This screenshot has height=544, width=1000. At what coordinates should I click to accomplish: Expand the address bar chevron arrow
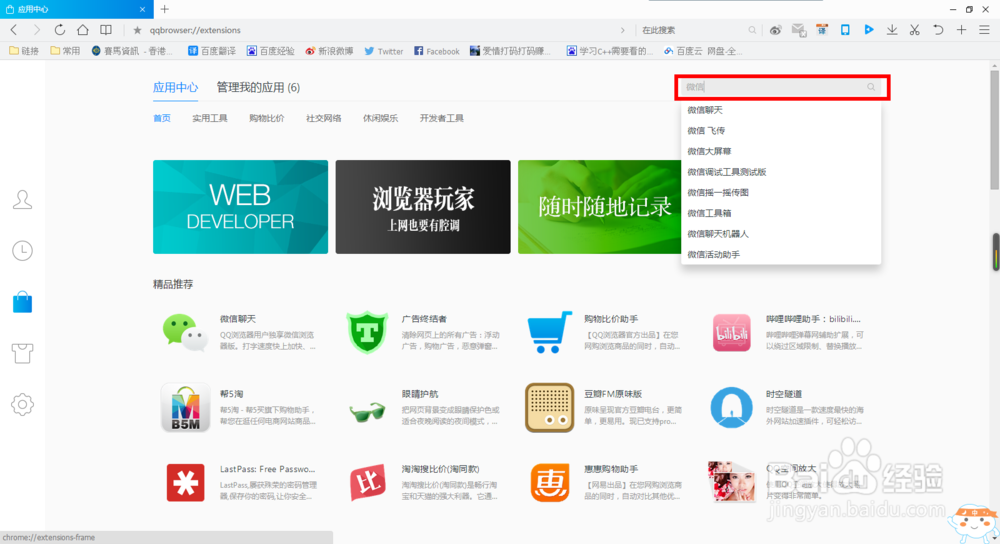pos(622,30)
